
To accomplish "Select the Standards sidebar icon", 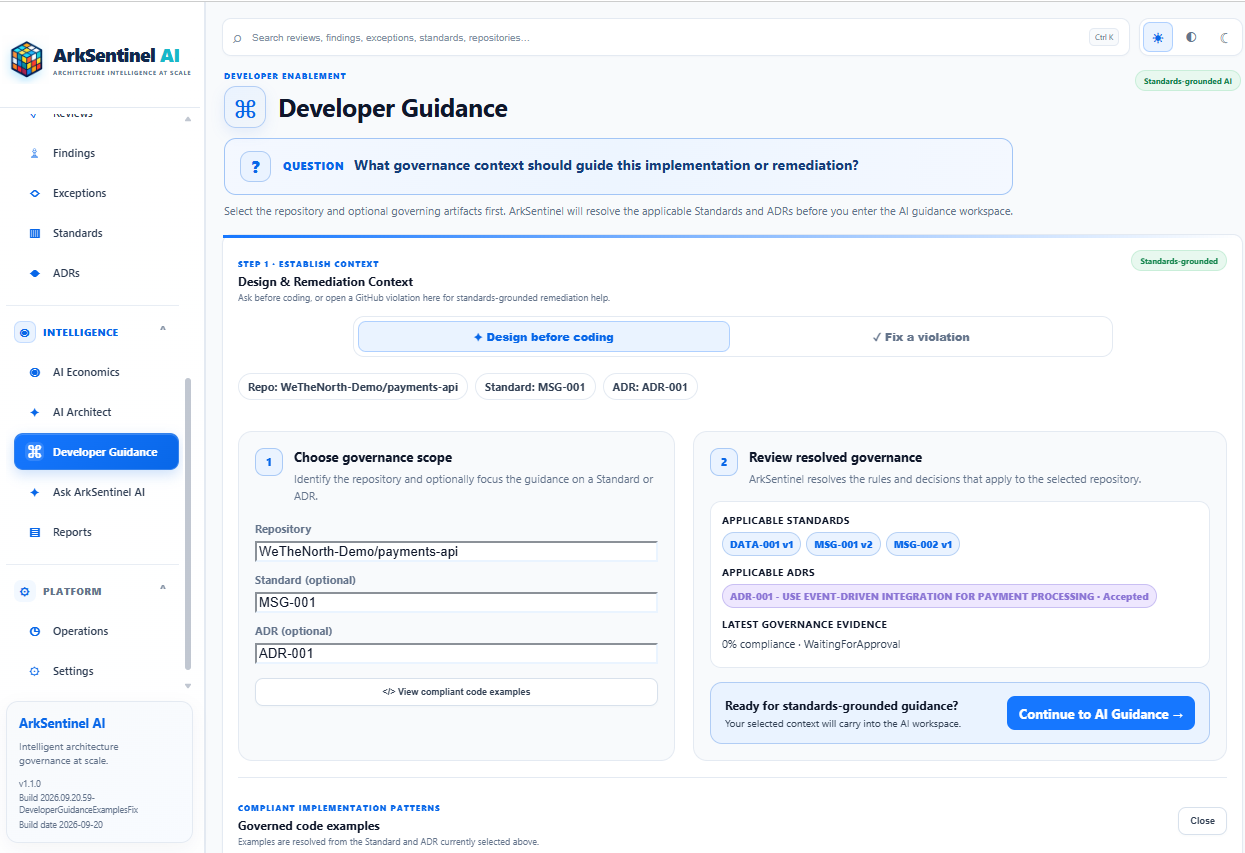I will tap(34, 233).
